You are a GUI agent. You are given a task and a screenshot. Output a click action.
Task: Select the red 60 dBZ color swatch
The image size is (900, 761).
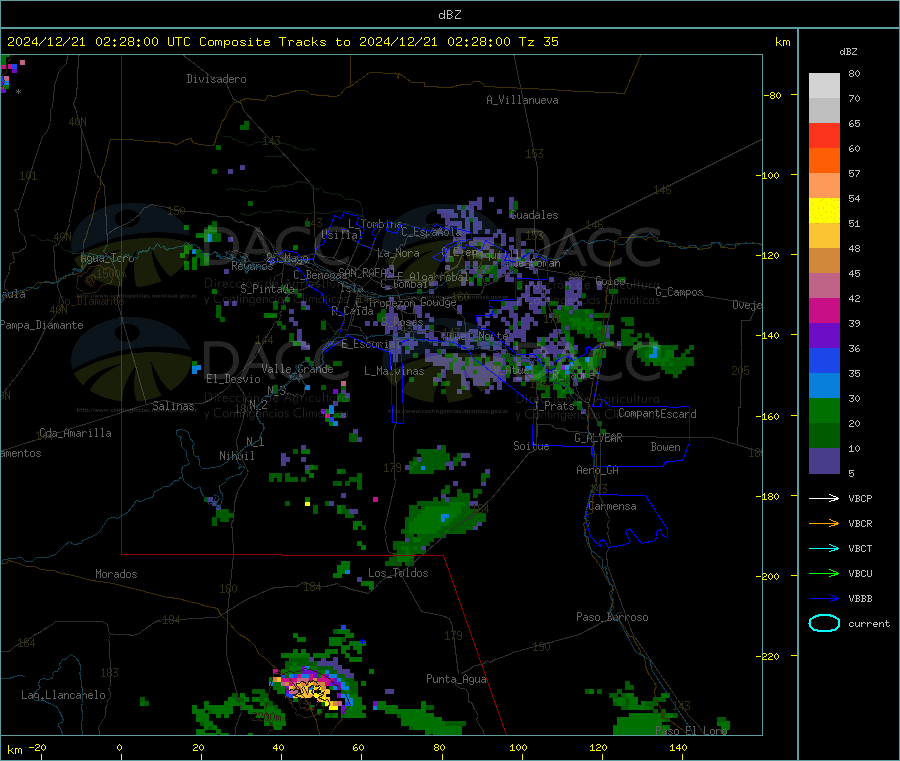click(x=824, y=136)
